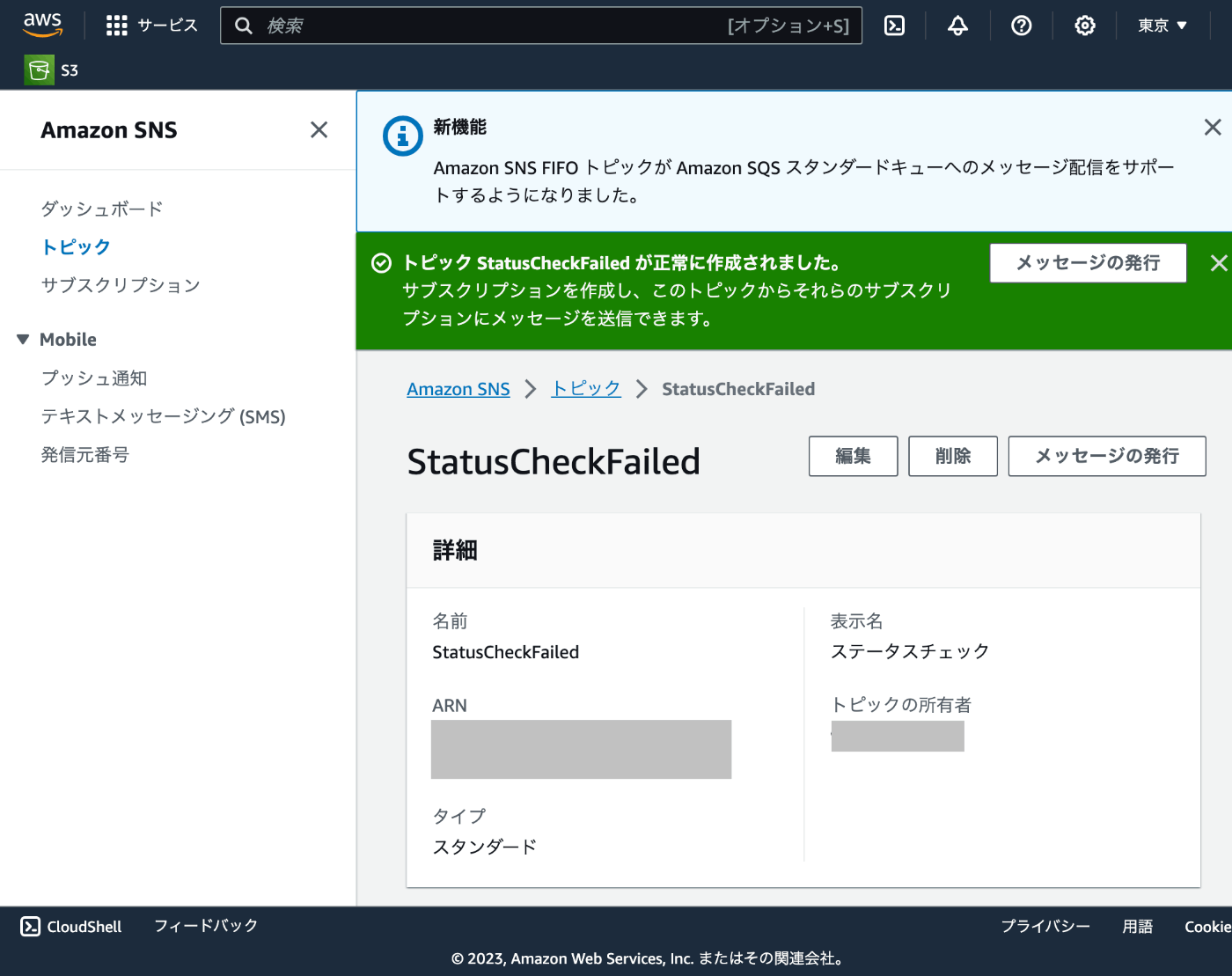Image resolution: width=1232 pixels, height=976 pixels.
Task: Click the 編集 button
Action: [x=853, y=456]
